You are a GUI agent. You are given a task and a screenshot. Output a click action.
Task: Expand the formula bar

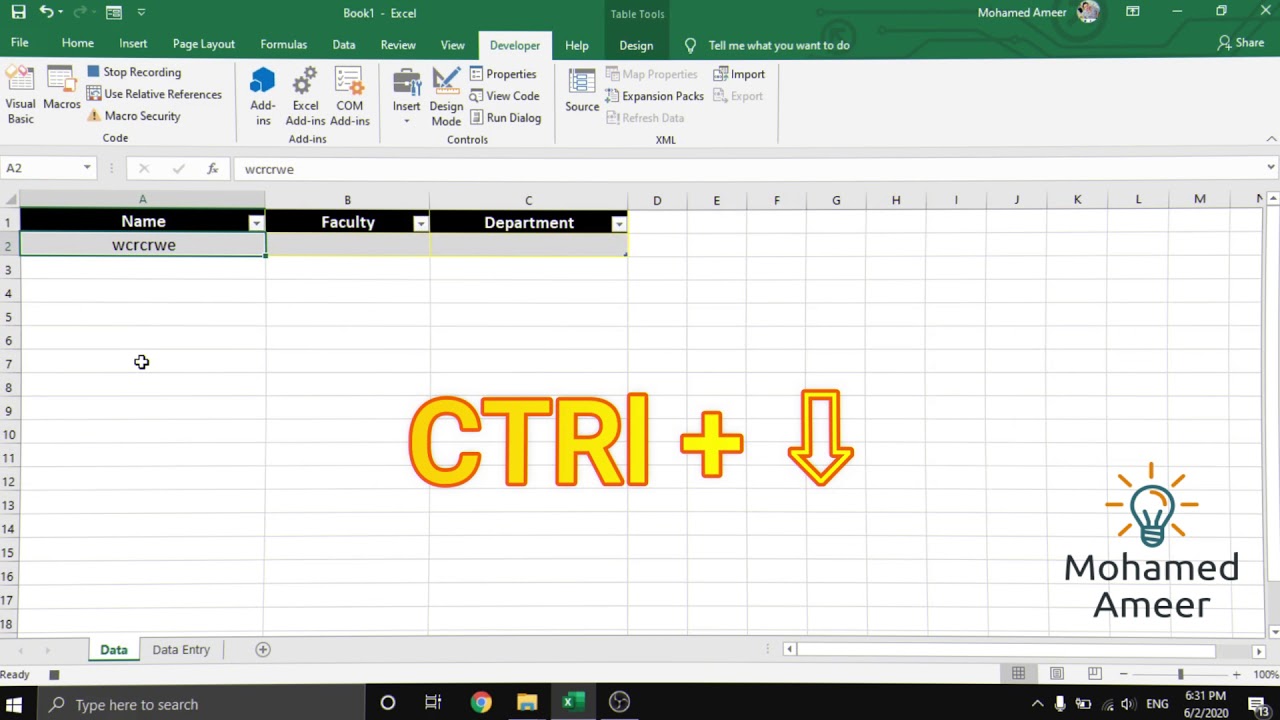coord(1270,168)
